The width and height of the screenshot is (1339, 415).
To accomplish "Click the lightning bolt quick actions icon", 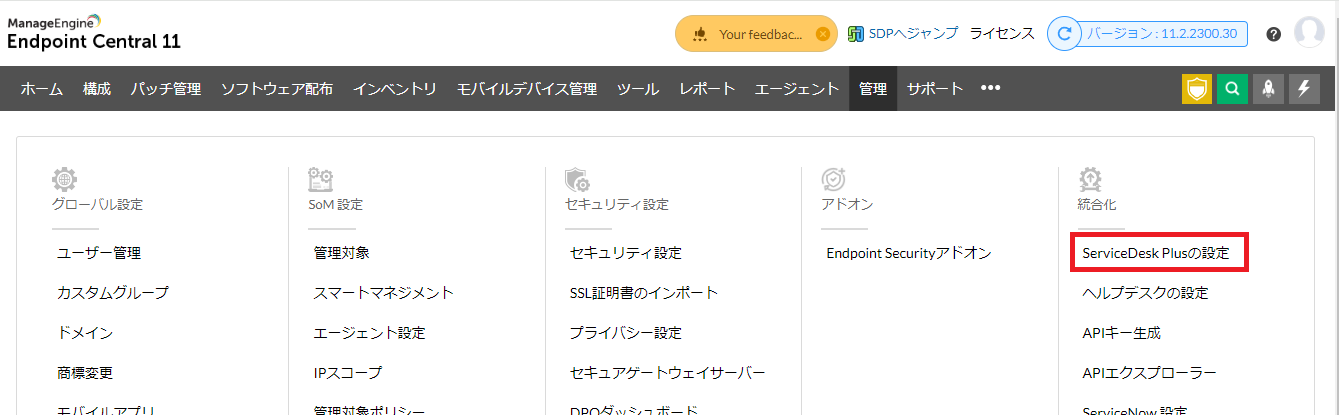I will coord(1304,89).
